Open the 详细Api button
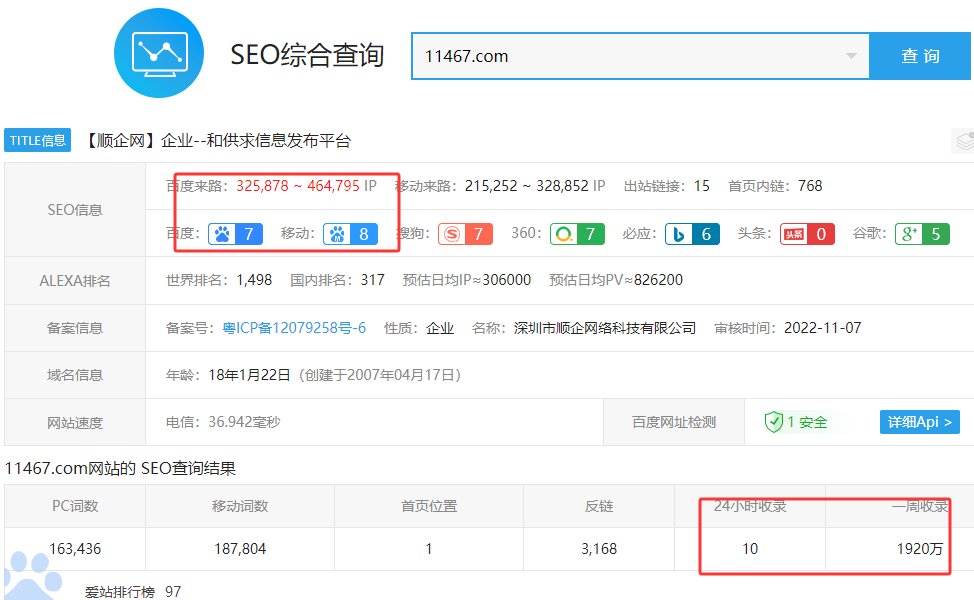974x600 pixels. pos(920,422)
